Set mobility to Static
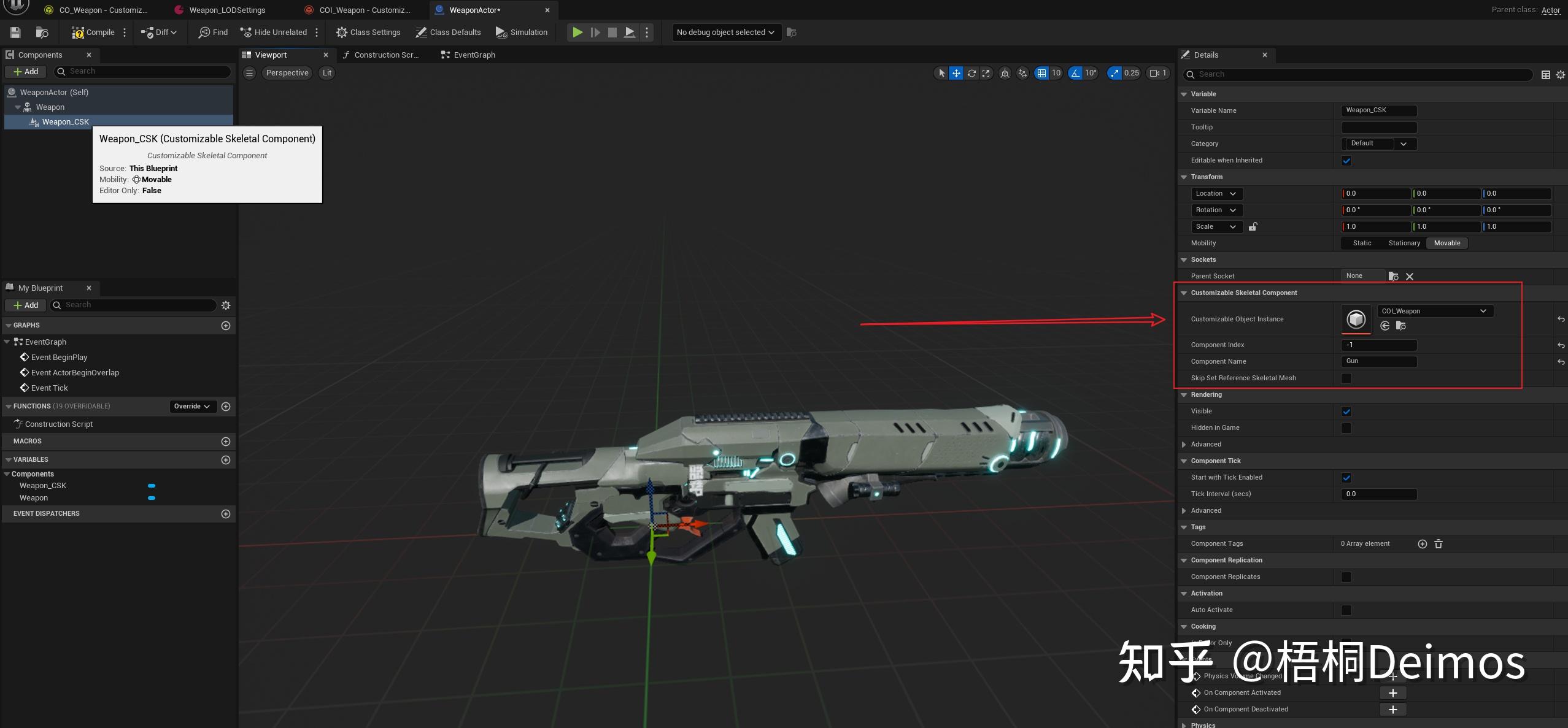 [x=1362, y=243]
